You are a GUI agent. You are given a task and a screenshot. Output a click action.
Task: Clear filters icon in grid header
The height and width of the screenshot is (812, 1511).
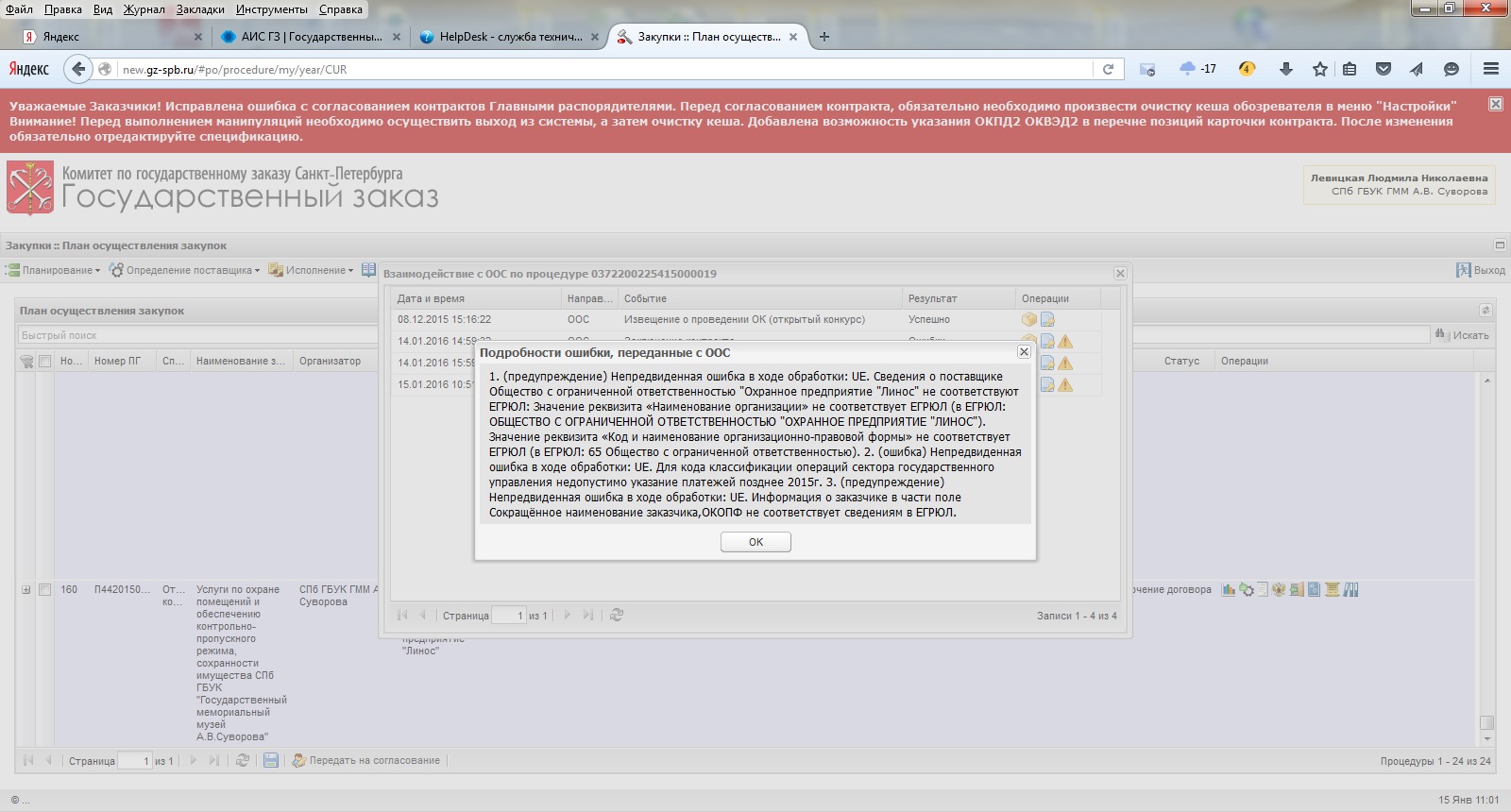click(x=26, y=362)
